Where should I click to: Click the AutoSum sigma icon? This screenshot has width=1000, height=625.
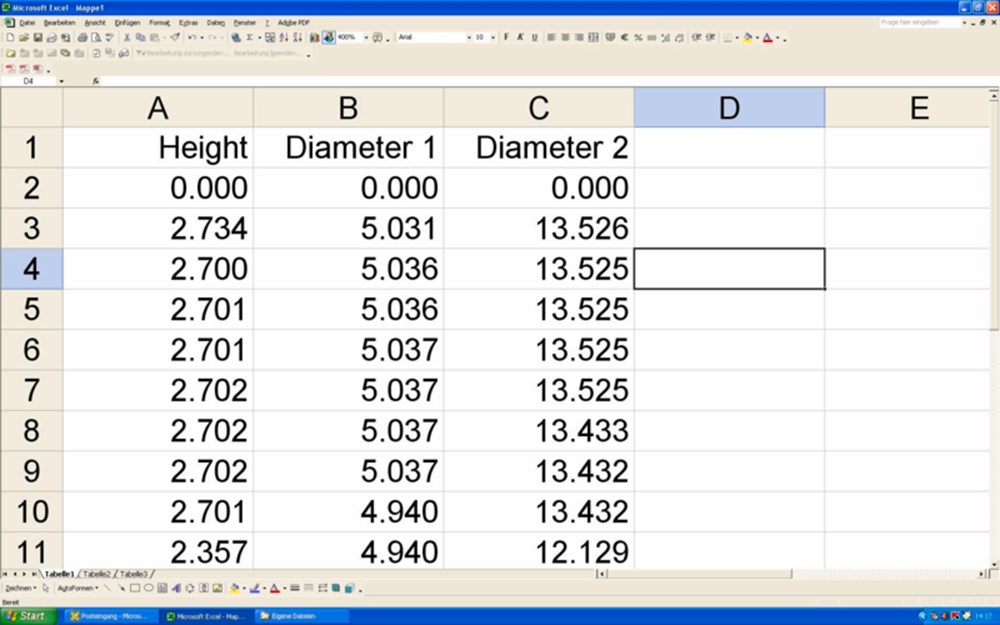tap(249, 37)
